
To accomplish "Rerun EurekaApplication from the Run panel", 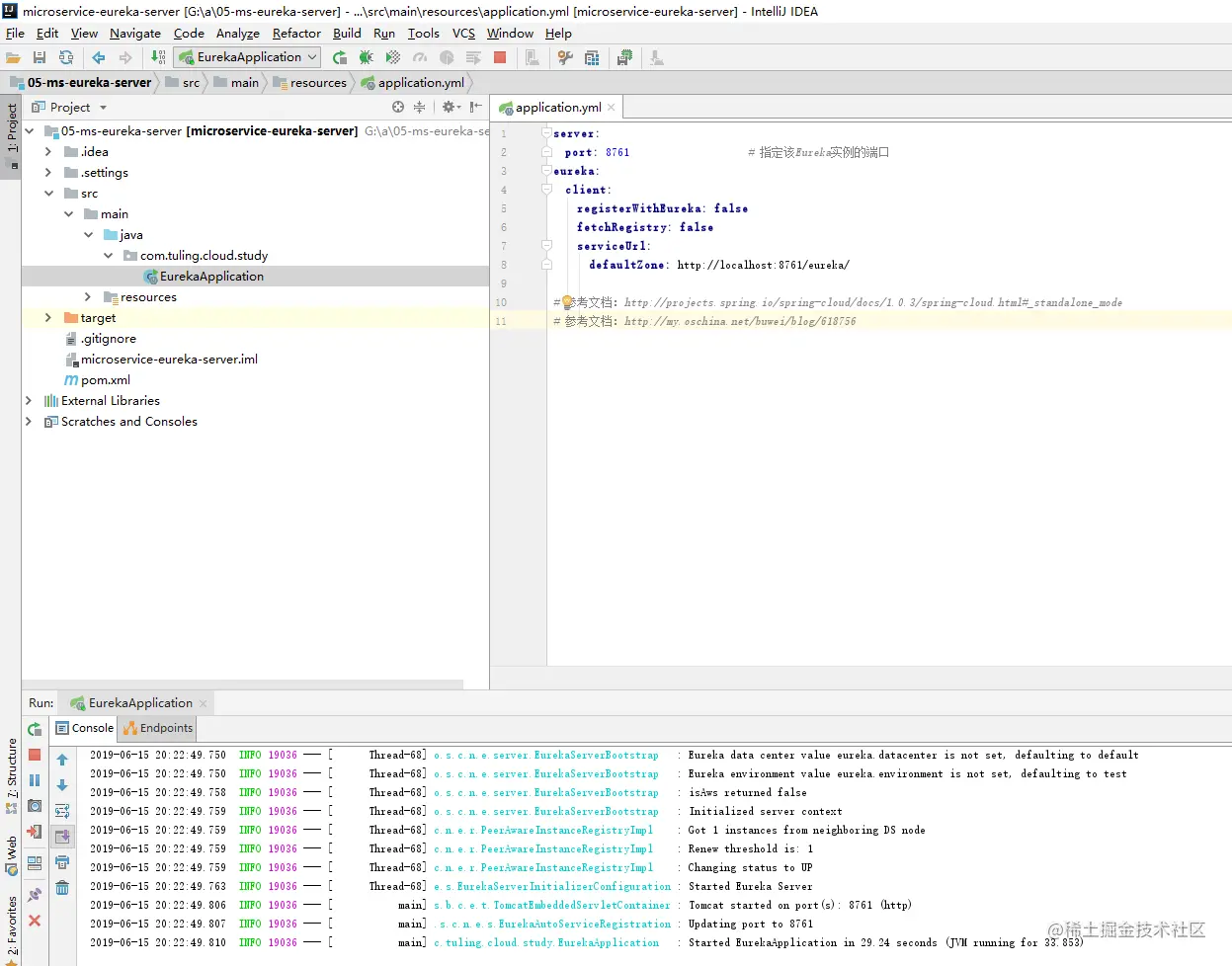I will pos(35,729).
